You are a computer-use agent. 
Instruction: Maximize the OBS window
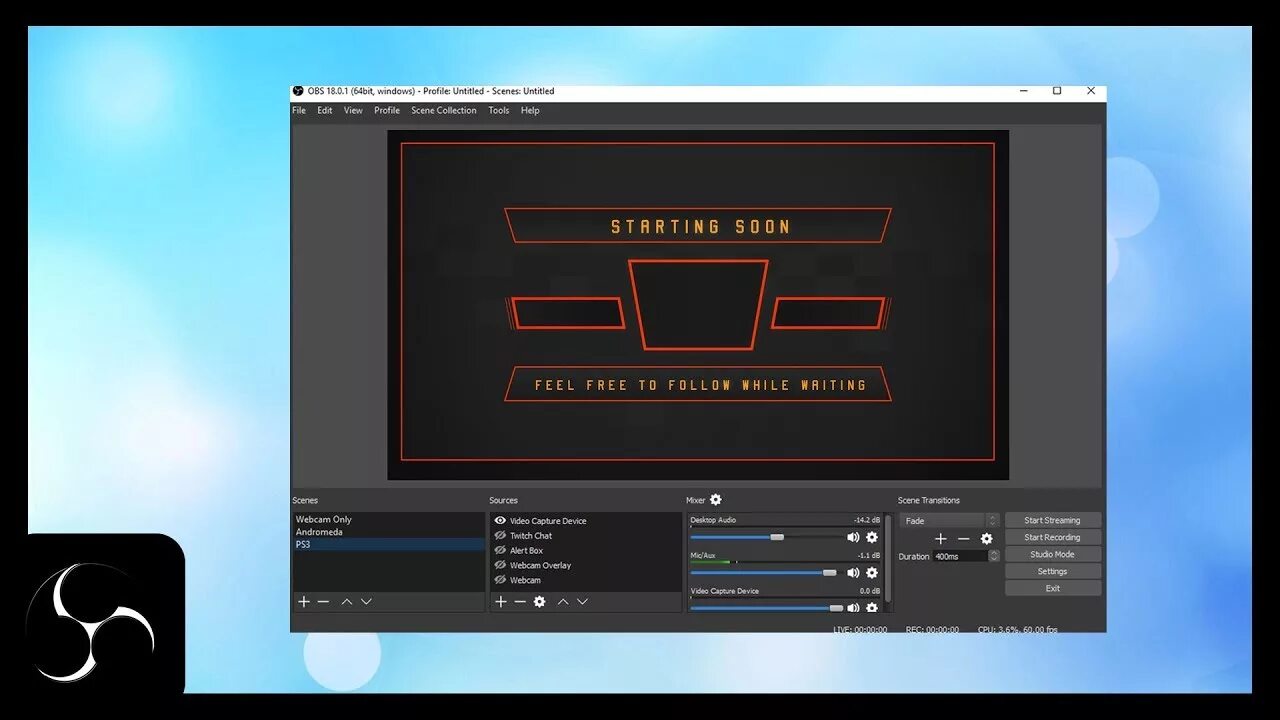click(1057, 91)
